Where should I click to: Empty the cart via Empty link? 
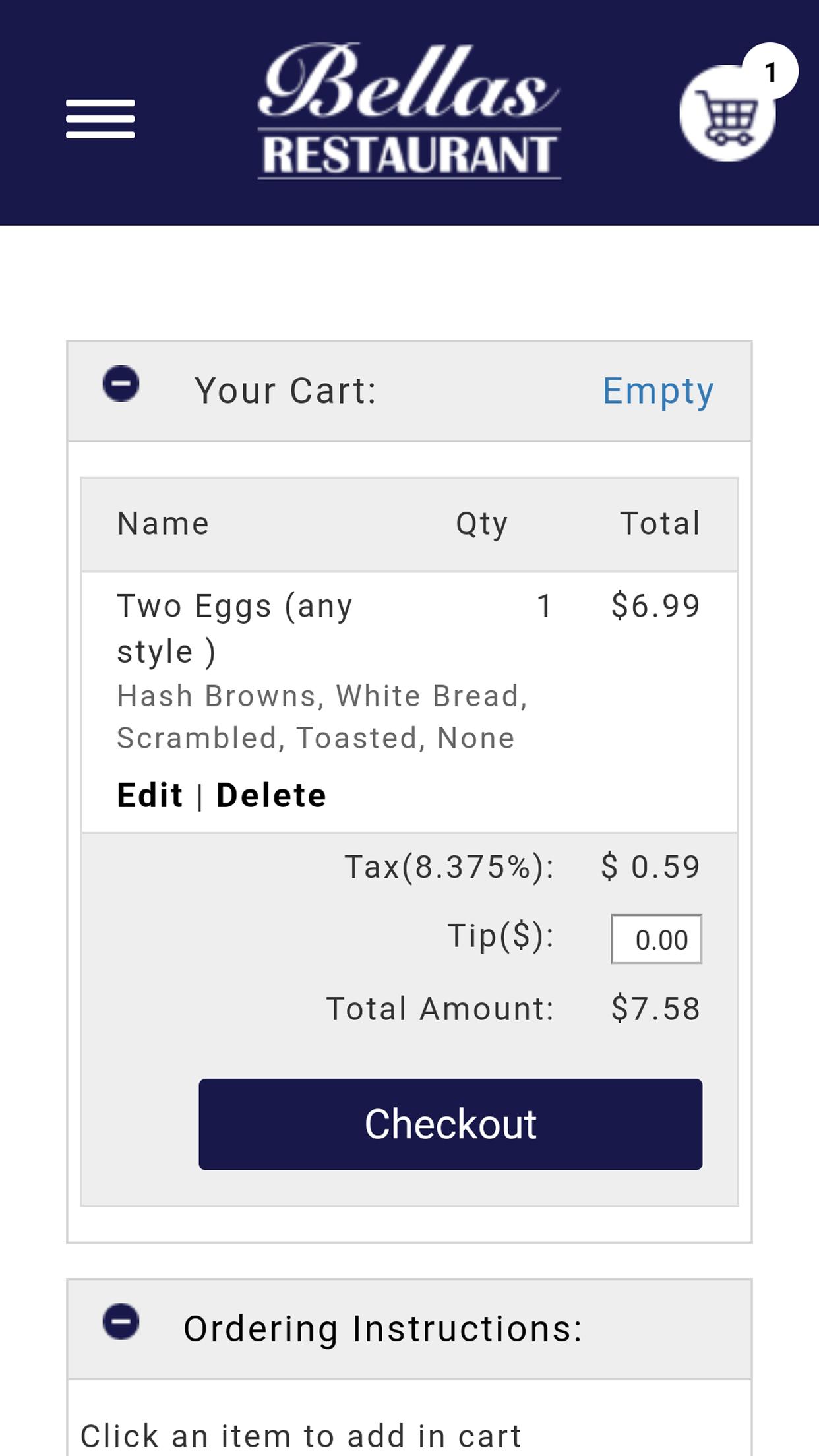point(658,391)
